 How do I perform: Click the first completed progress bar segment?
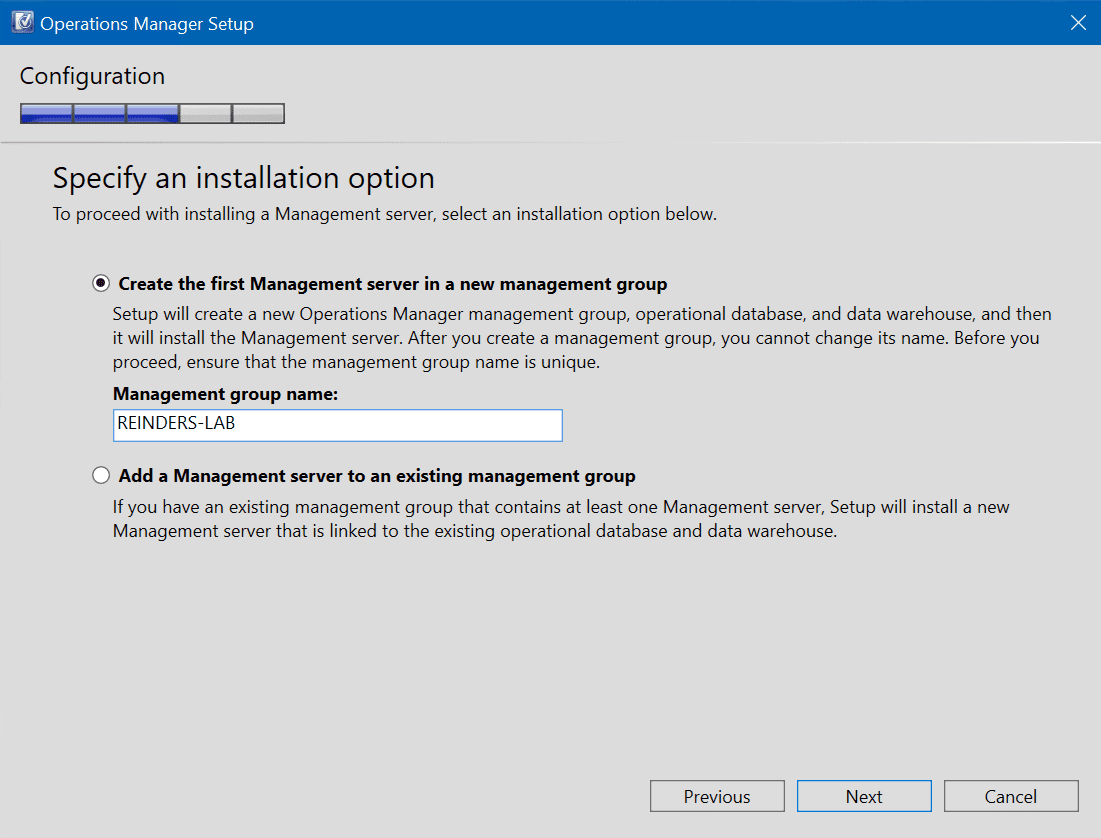(46, 113)
